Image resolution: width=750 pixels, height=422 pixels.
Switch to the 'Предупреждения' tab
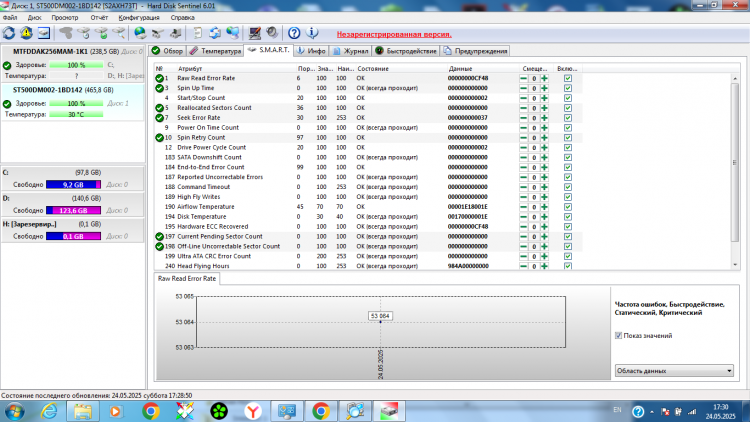point(475,51)
